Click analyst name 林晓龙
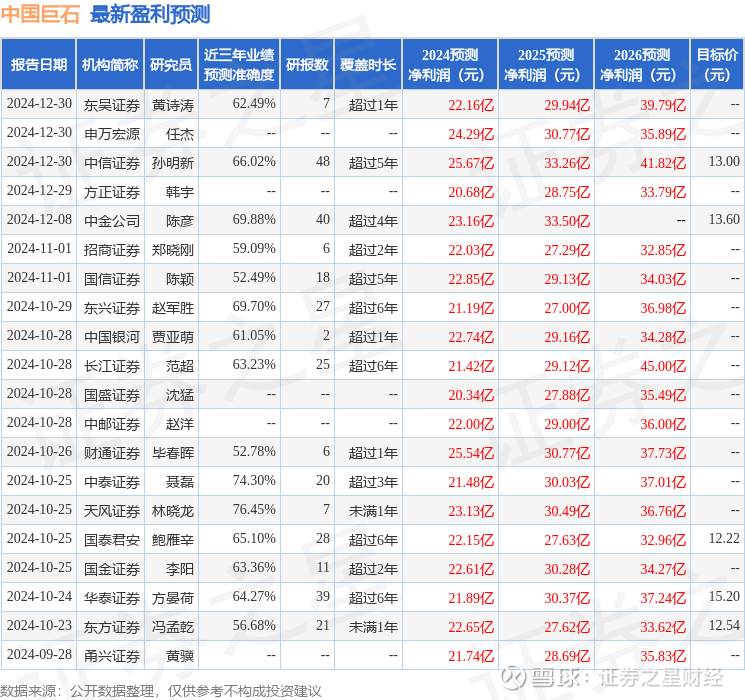This screenshot has width=745, height=700. (173, 511)
